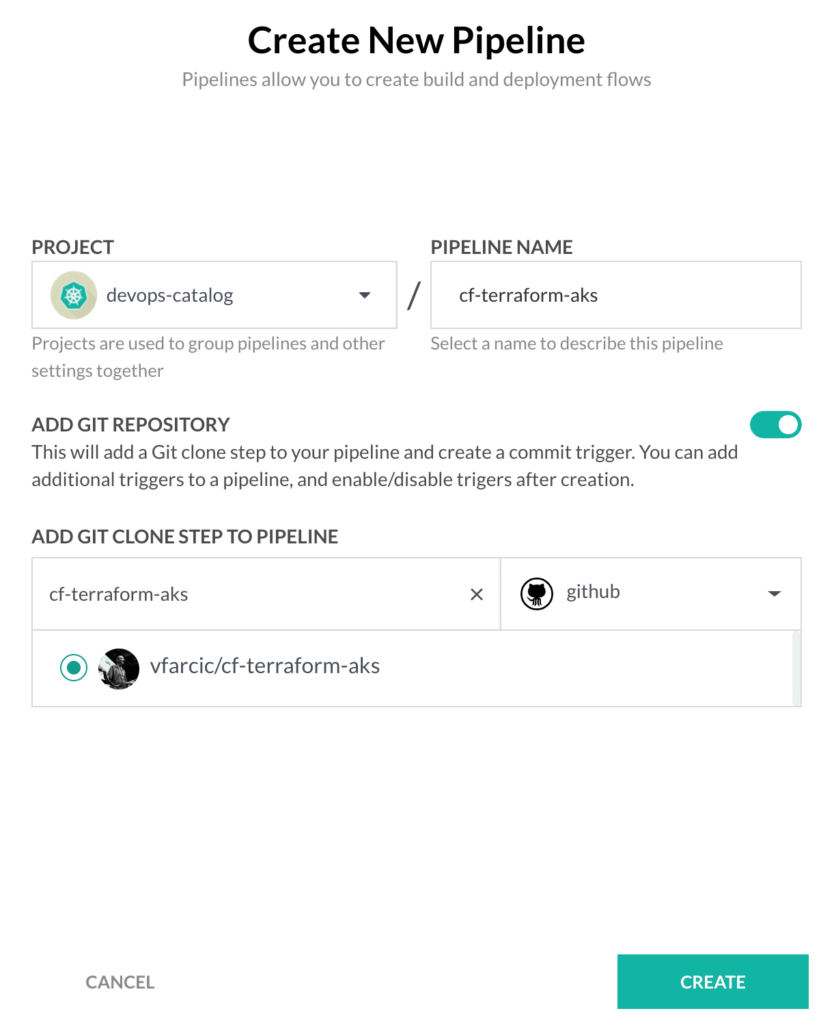This screenshot has height=1024, width=821.
Task: Open the devops-catalog project selector
Action: (214, 295)
